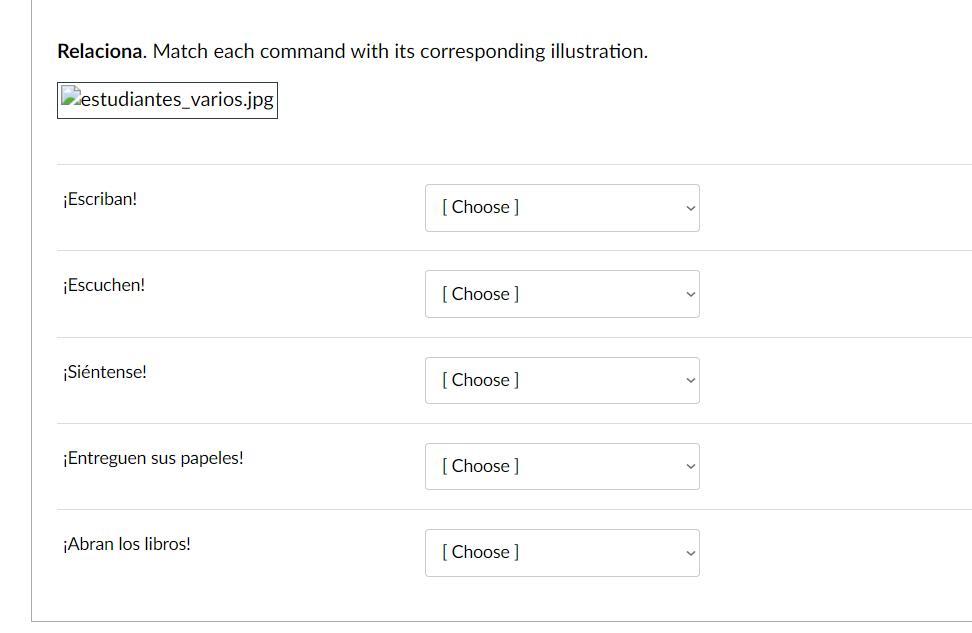Click the broken image icon before estudiantes_varios.jpg
The image size is (972, 633).
point(71,98)
